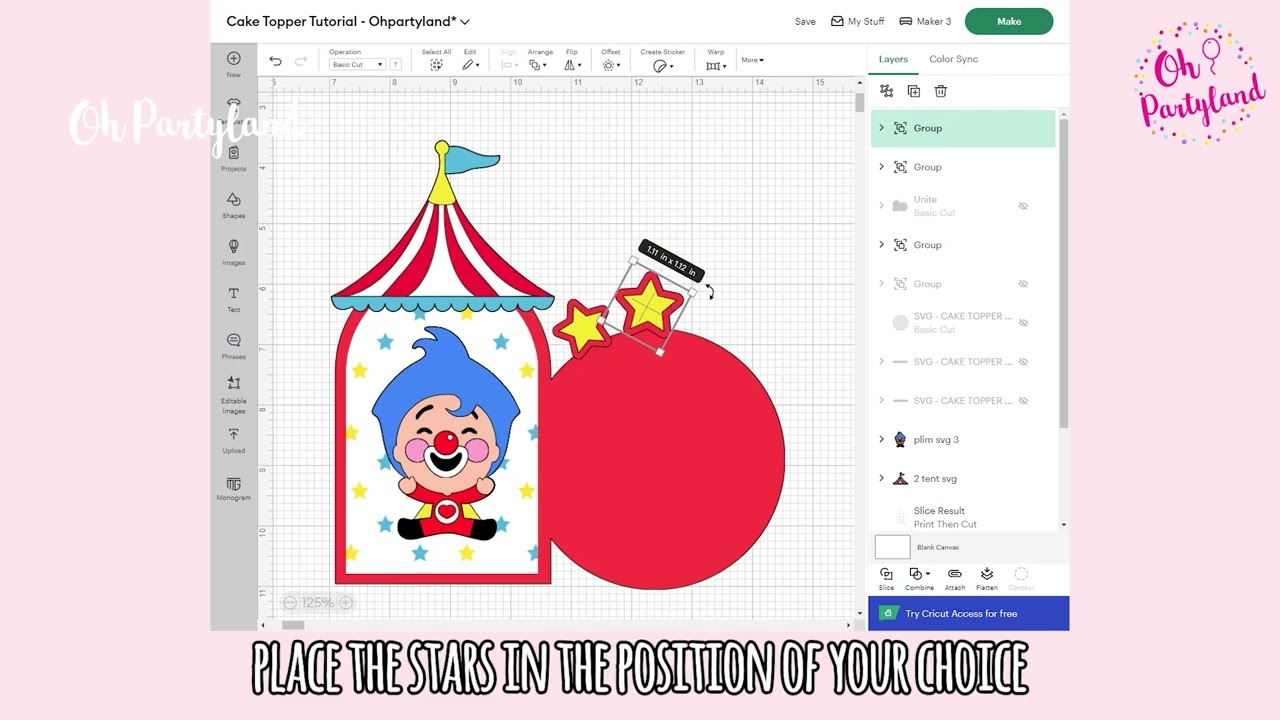Click the Select All icon
The height and width of the screenshot is (720, 1280).
tap(436, 65)
